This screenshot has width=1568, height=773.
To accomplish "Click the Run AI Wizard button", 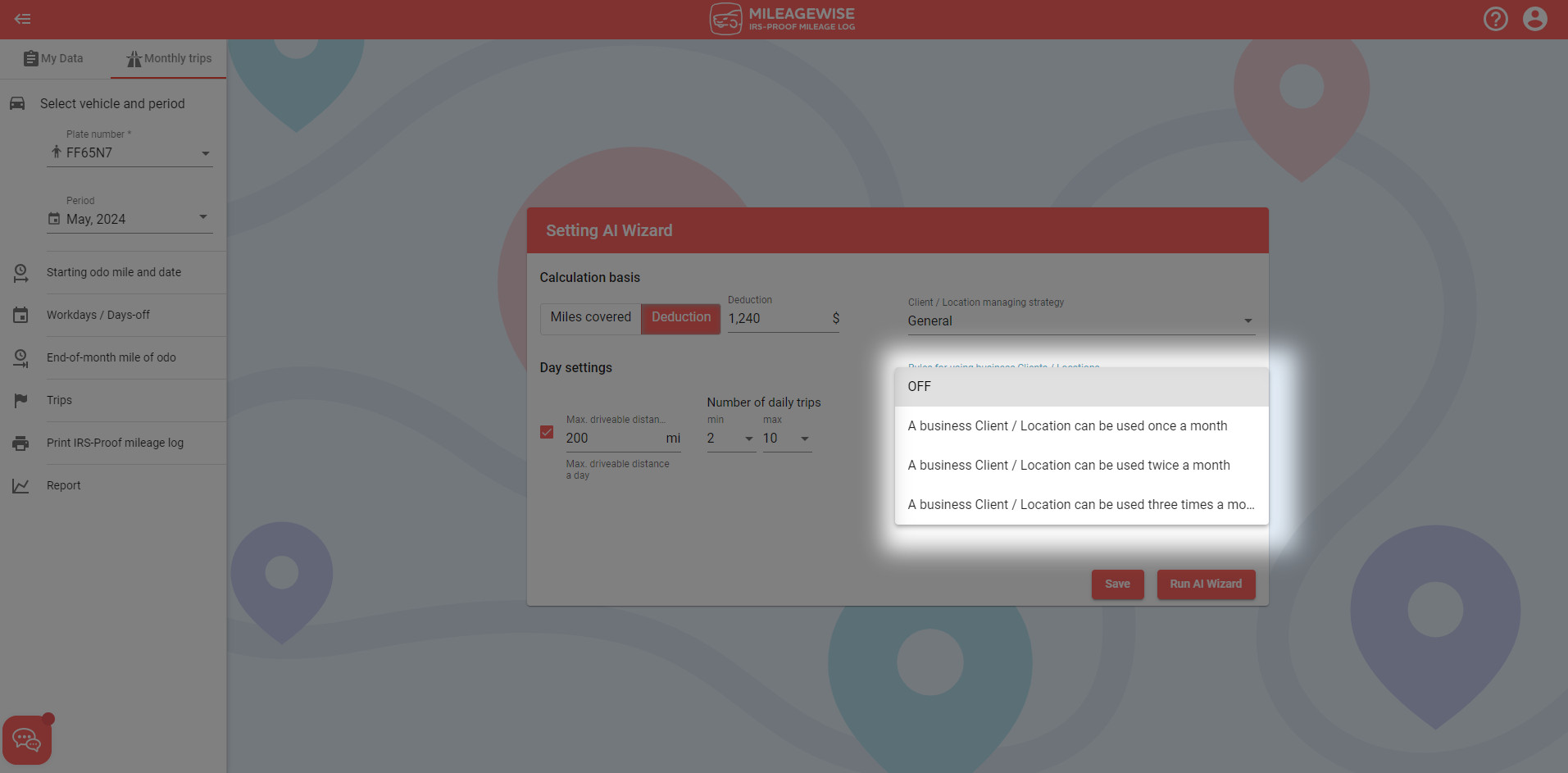I will coord(1205,584).
